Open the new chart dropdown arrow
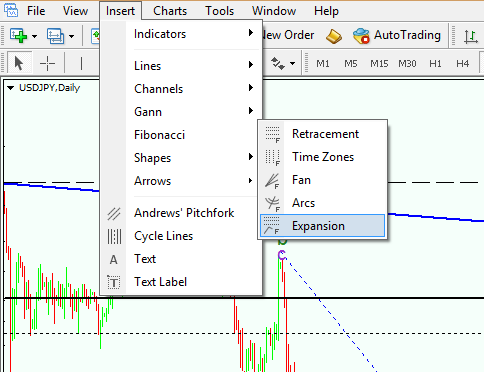The image size is (484, 372). coord(34,36)
